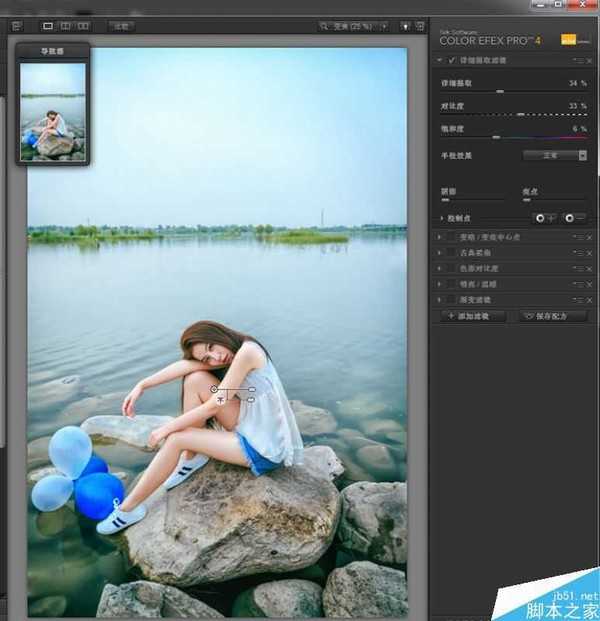600x621 pixels.
Task: Click the 保存配方 button
Action: (551, 316)
